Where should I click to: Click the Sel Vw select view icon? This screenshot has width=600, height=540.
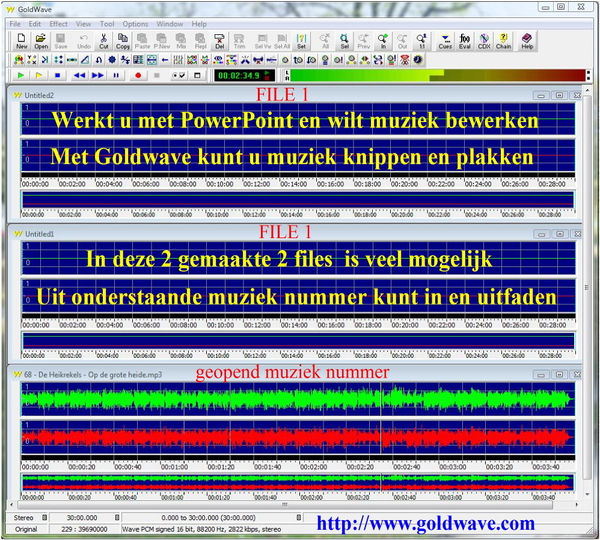(x=262, y=41)
